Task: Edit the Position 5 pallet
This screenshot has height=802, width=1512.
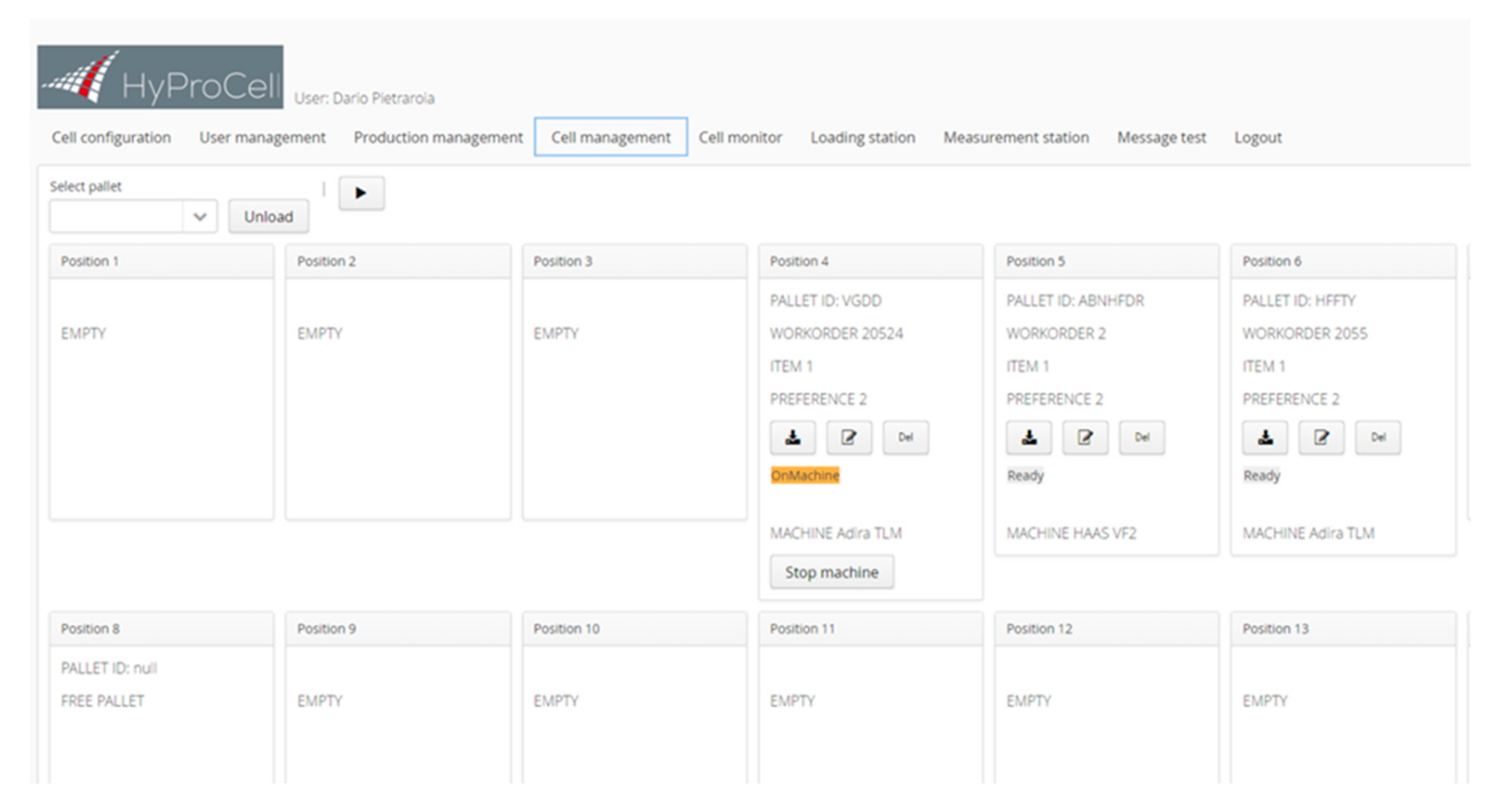Action: click(1085, 437)
